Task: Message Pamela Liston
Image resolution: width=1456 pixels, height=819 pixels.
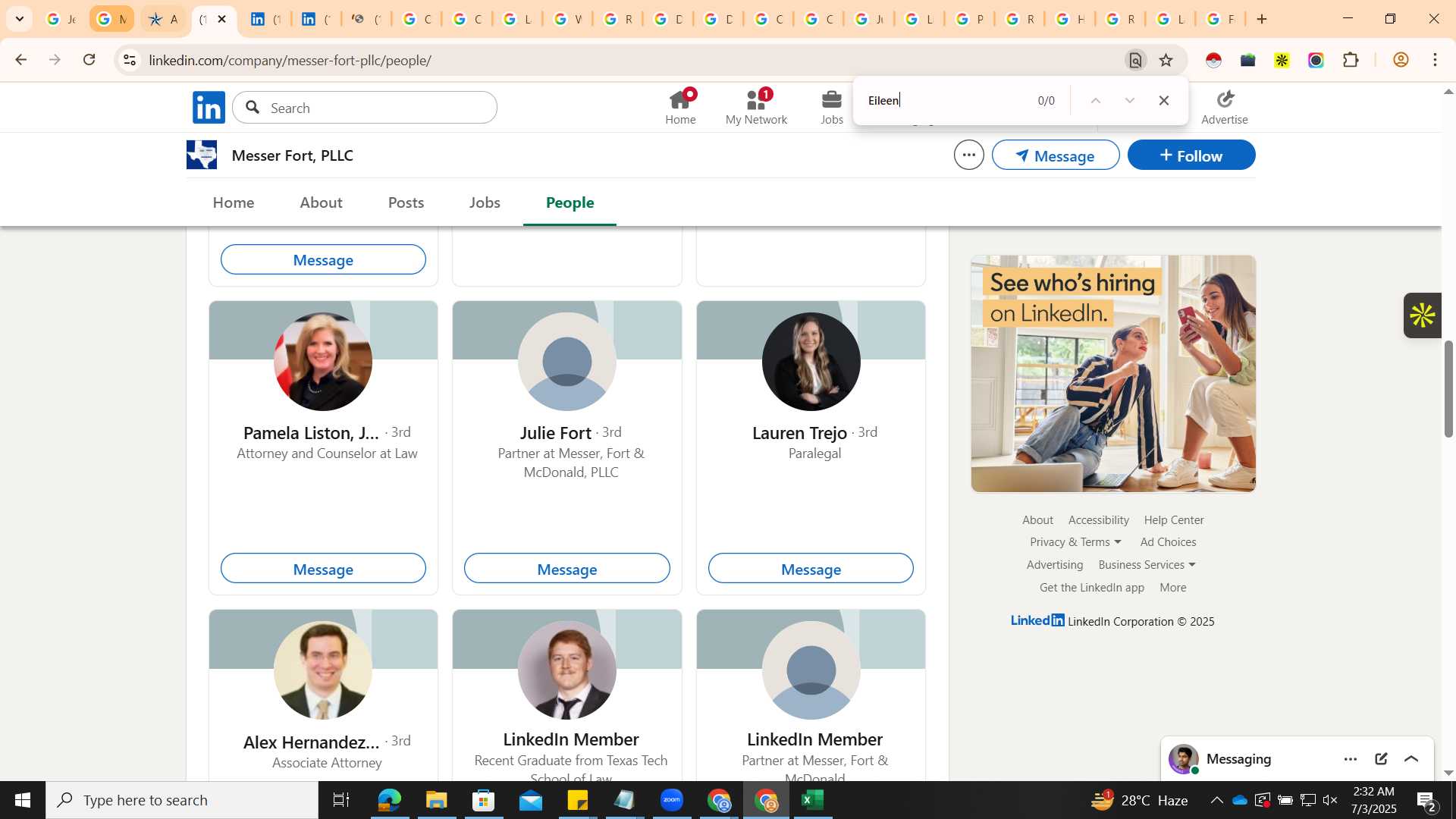Action: pos(323,569)
